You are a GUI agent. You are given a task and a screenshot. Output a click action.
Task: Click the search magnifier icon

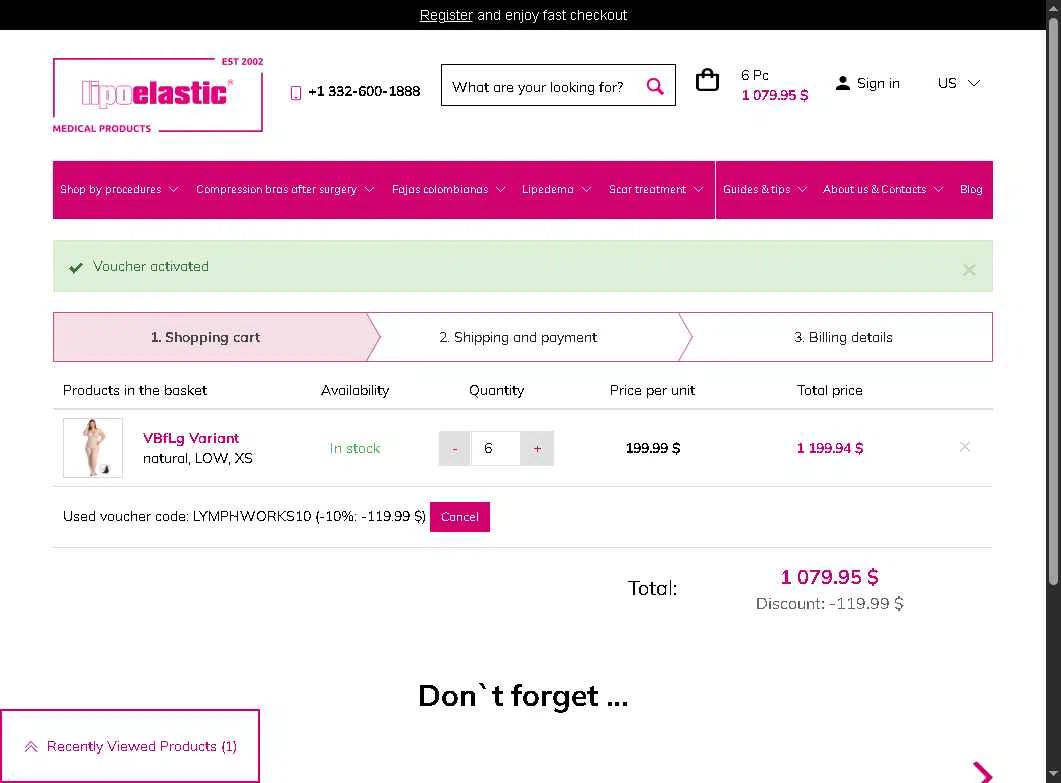(x=654, y=86)
